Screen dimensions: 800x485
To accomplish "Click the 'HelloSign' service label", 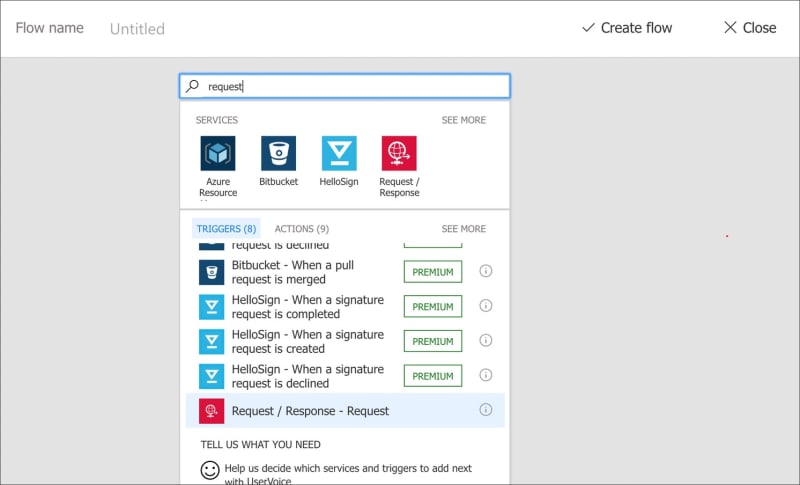I will (339, 182).
